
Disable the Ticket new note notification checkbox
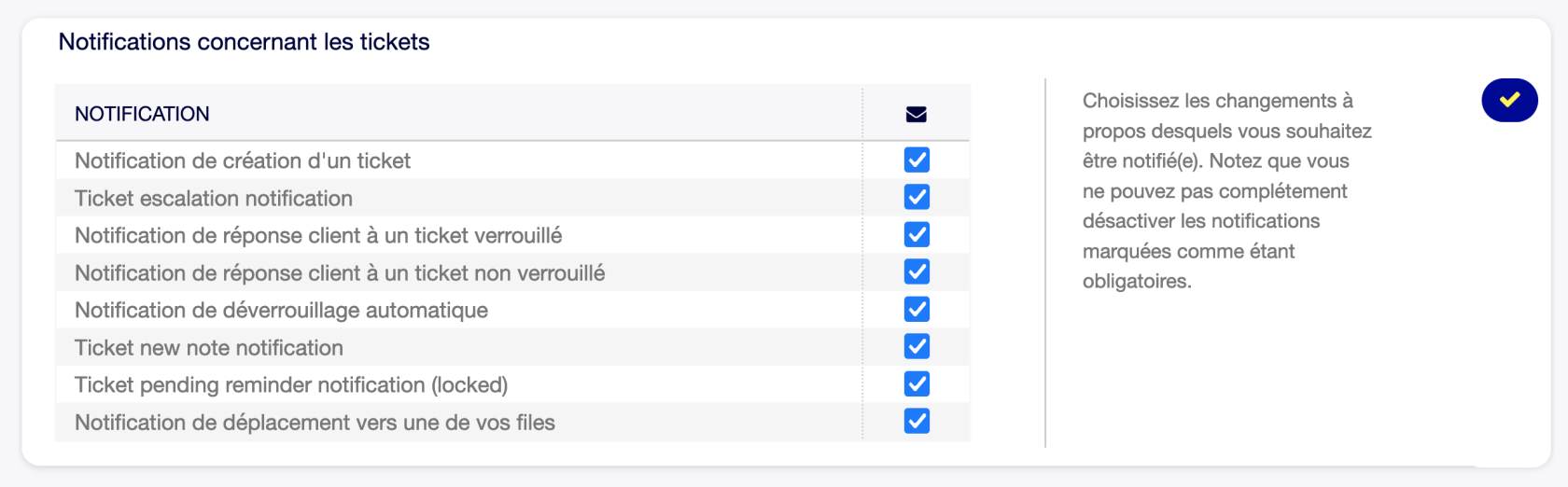click(917, 347)
